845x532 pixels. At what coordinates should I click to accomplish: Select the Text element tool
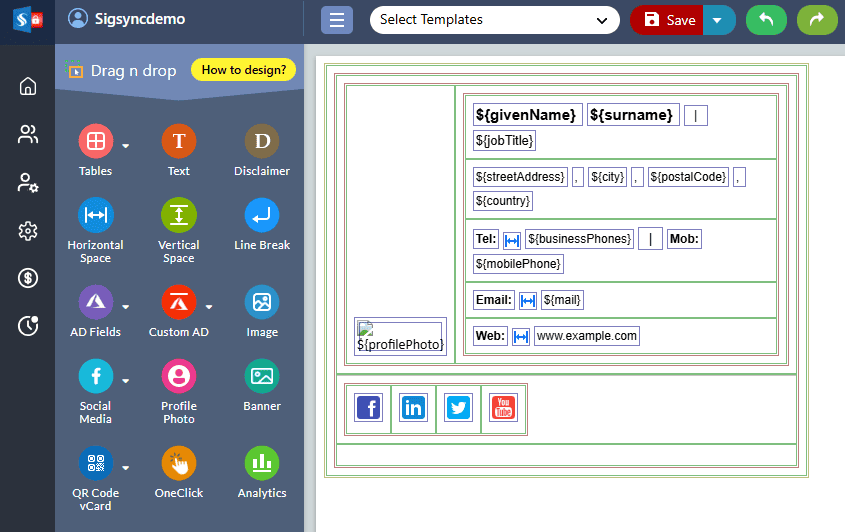[178, 142]
